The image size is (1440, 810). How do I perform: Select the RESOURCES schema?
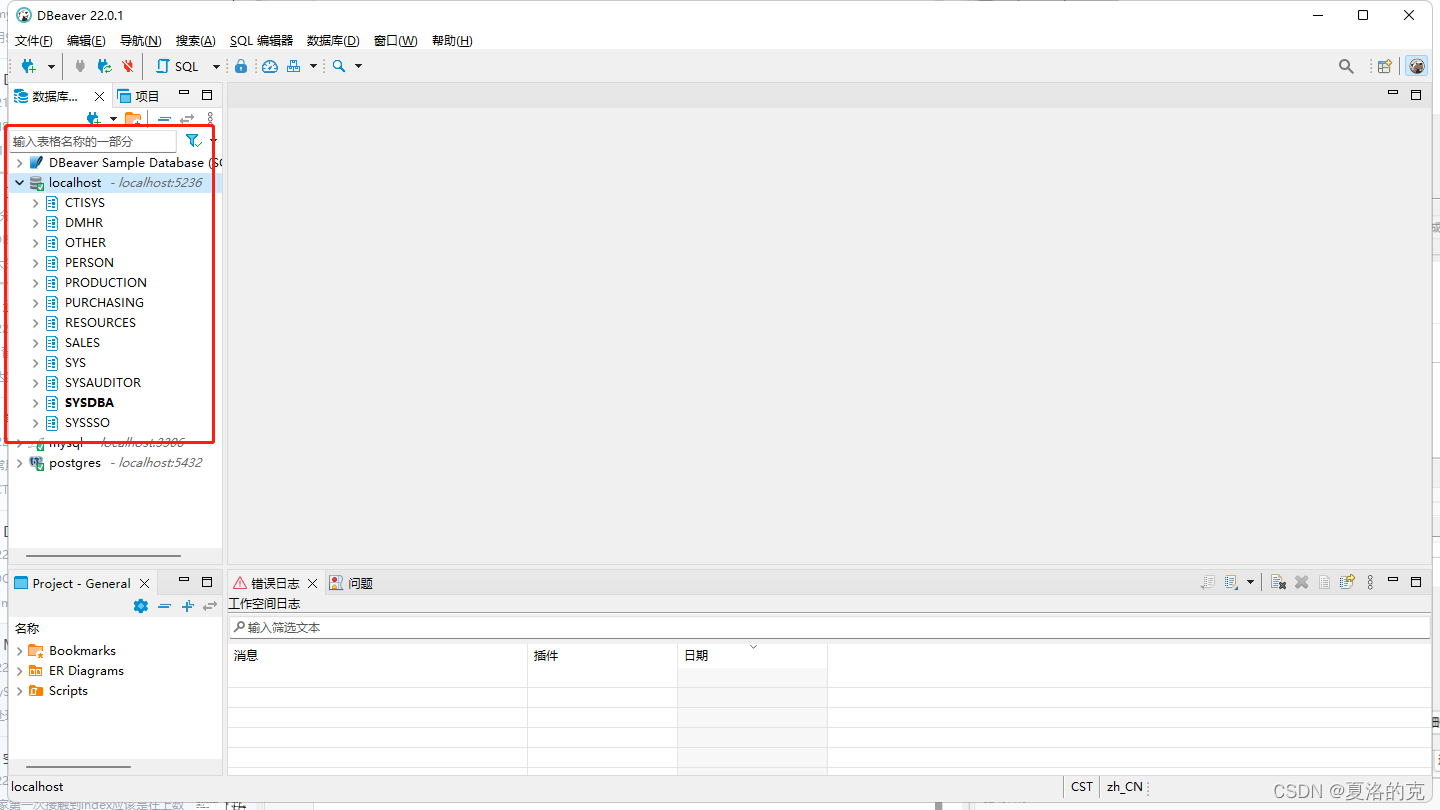tap(100, 322)
